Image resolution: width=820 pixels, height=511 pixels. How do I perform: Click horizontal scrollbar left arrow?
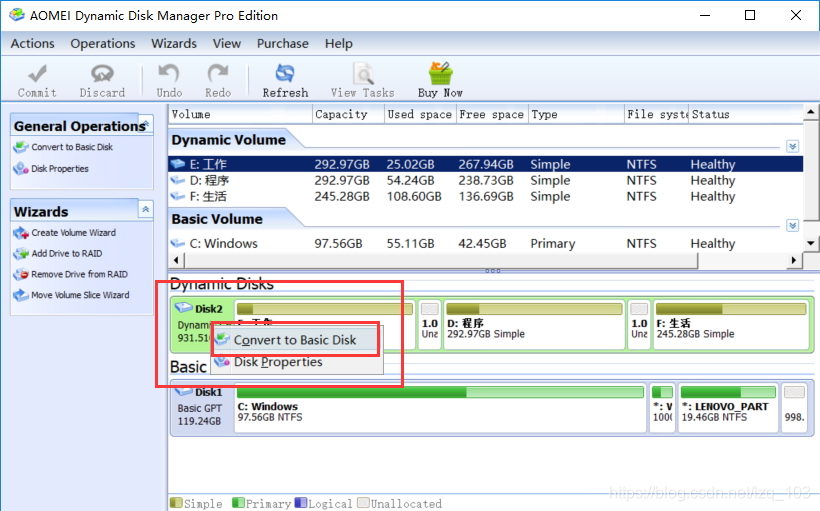click(x=176, y=260)
